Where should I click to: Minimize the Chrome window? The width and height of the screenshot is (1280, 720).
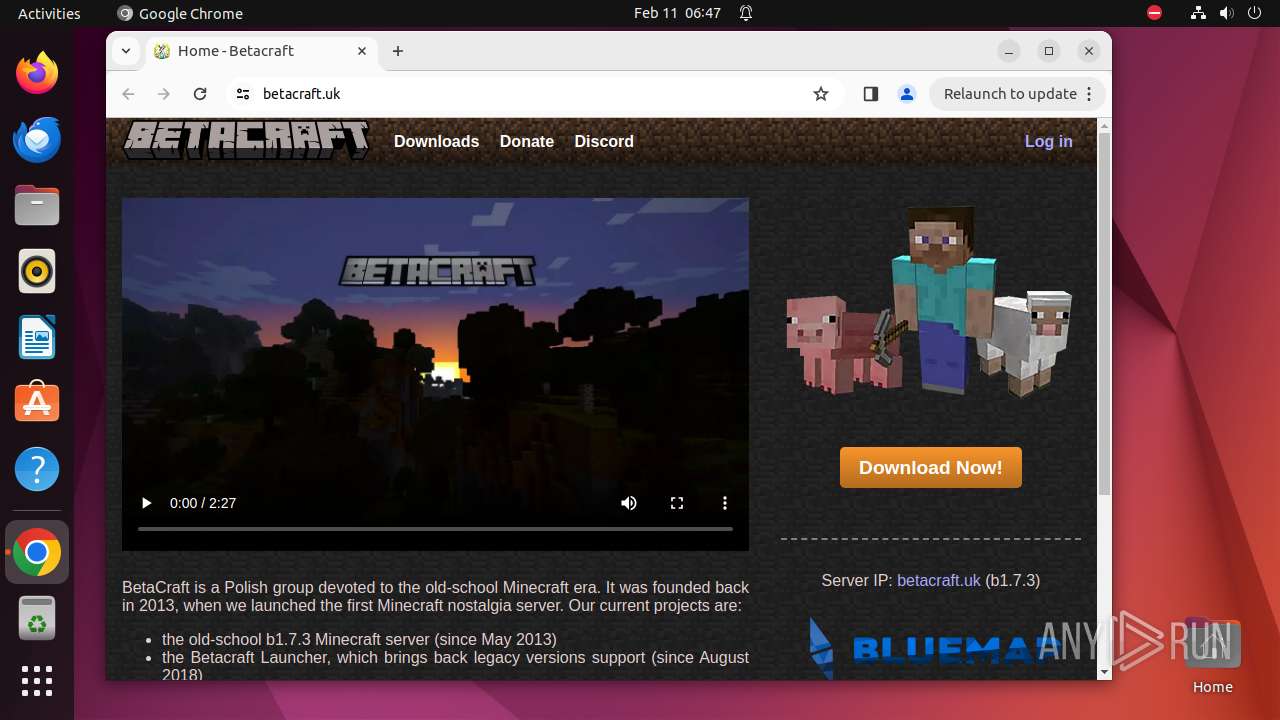[1009, 51]
